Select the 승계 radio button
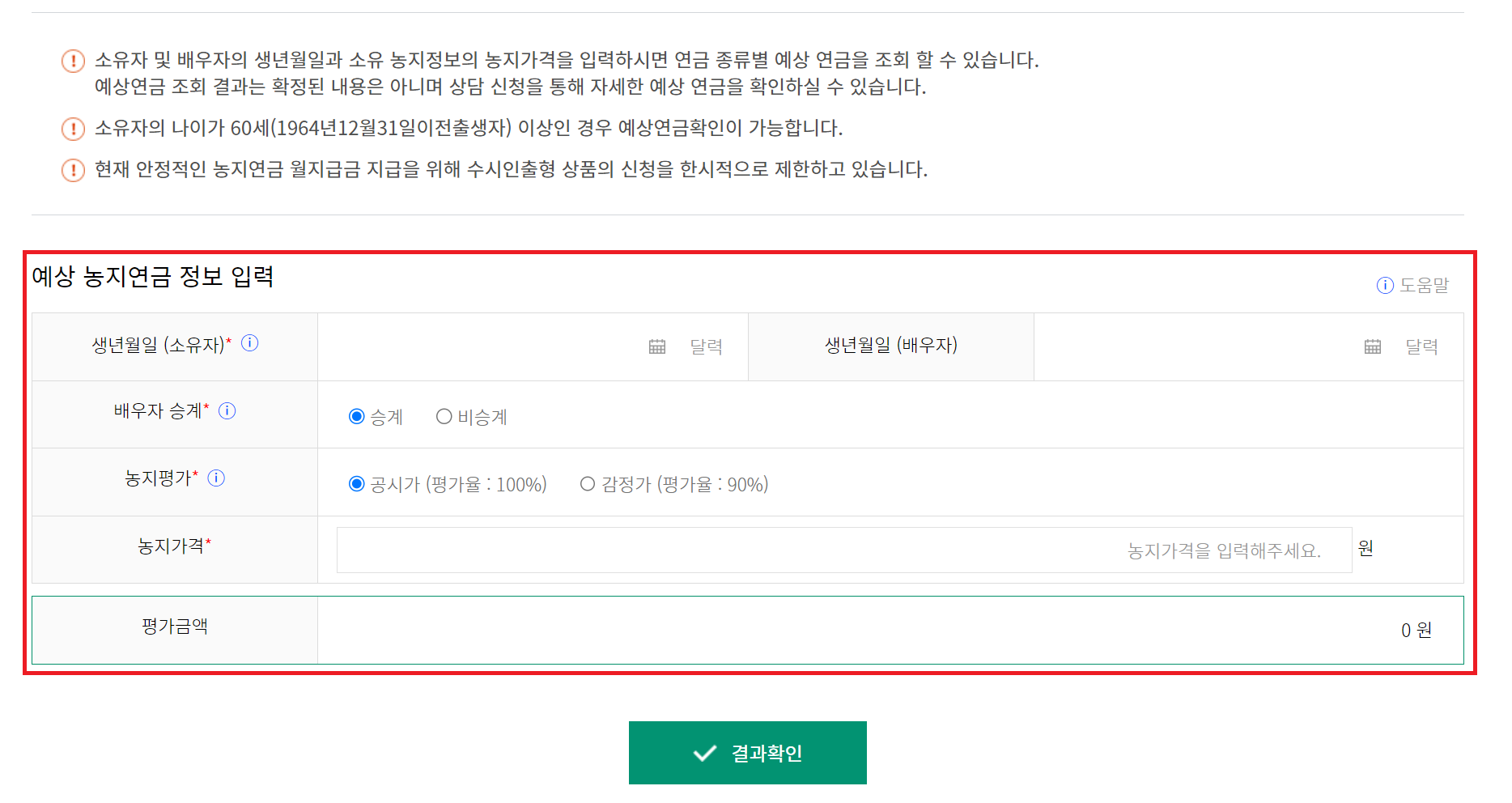This screenshot has width=1512, height=803. [356, 416]
